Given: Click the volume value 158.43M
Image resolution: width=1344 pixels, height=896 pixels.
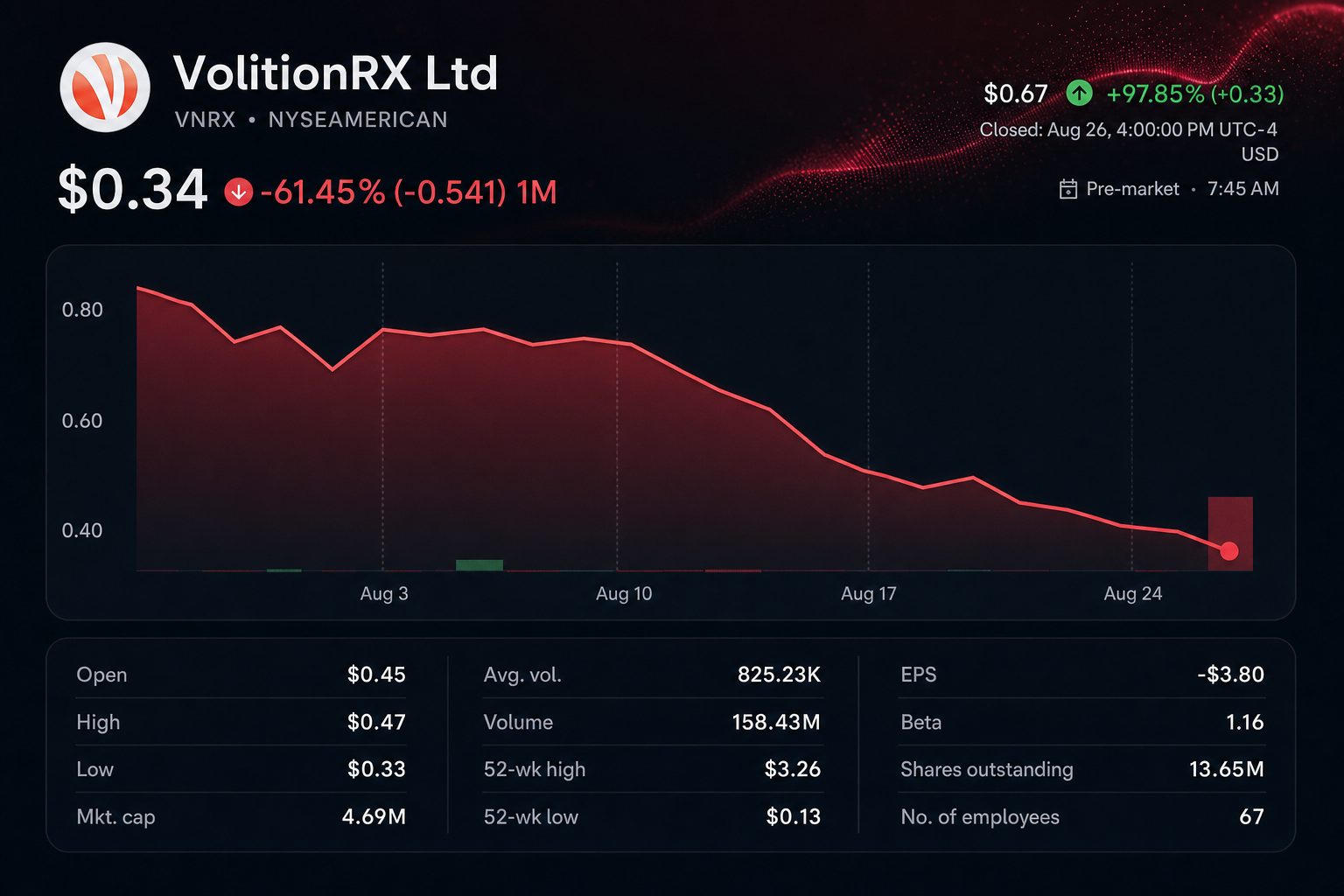Looking at the screenshot, I should [x=776, y=722].
